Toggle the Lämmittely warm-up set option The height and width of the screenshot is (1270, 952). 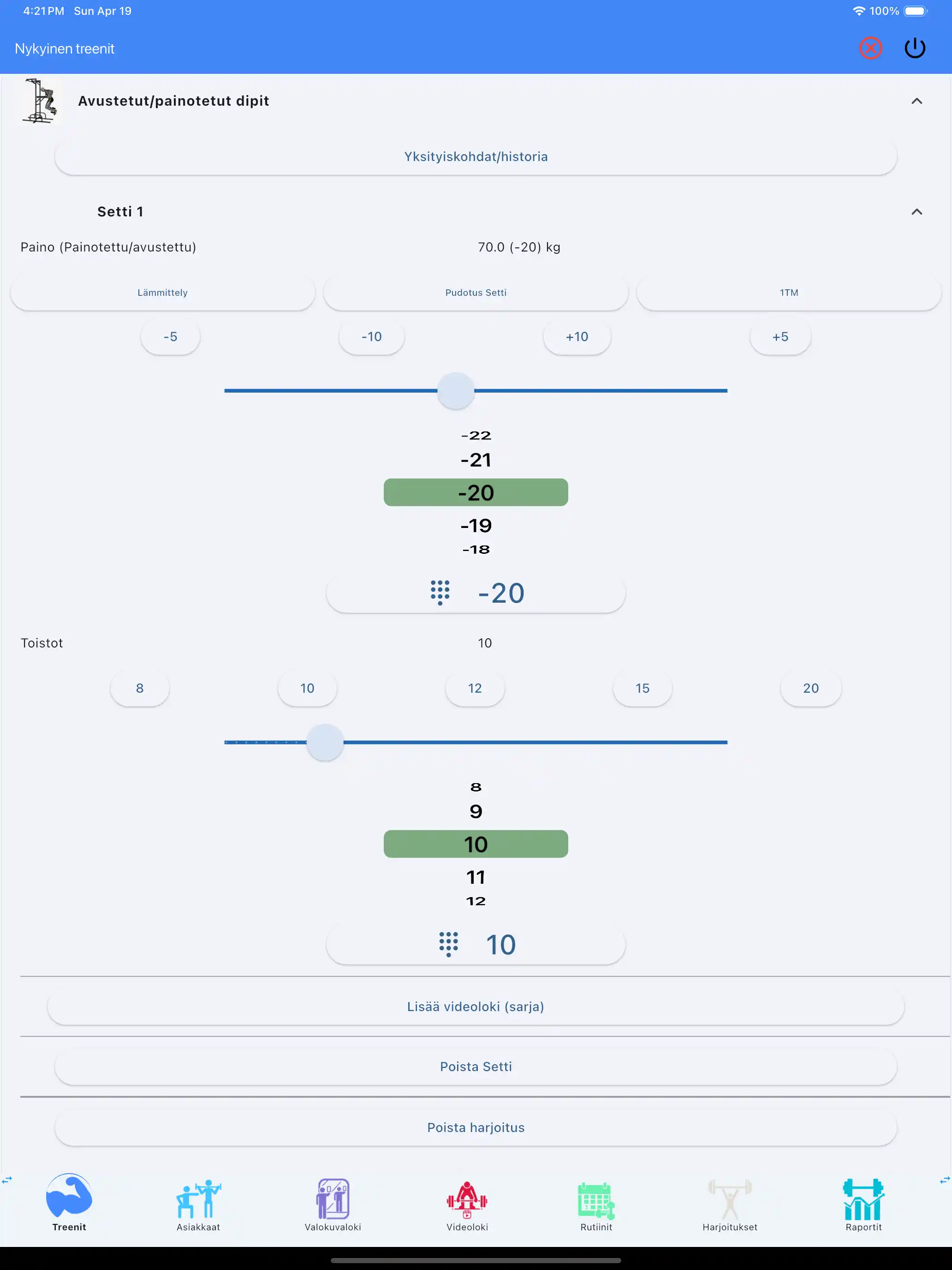162,293
